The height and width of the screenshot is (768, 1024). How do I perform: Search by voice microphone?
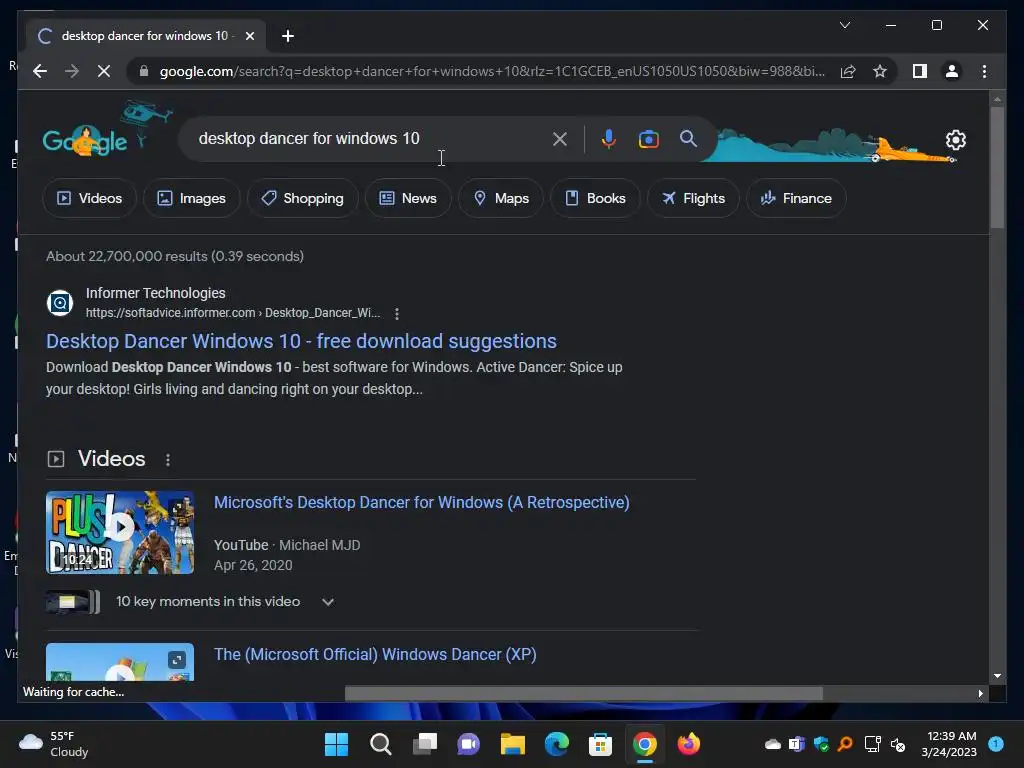pos(608,138)
